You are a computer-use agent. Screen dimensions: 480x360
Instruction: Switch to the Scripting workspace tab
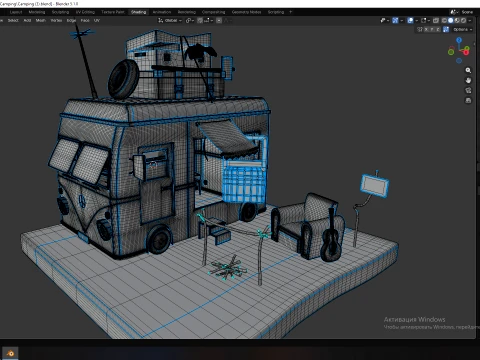click(x=276, y=12)
